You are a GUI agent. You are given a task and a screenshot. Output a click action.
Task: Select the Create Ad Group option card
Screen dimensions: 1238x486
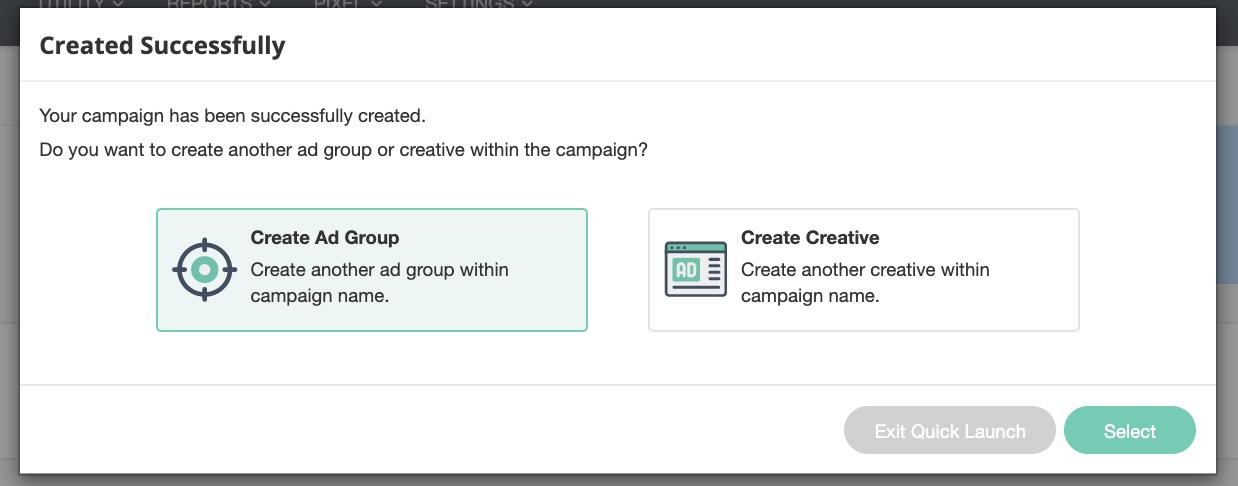[371, 269]
